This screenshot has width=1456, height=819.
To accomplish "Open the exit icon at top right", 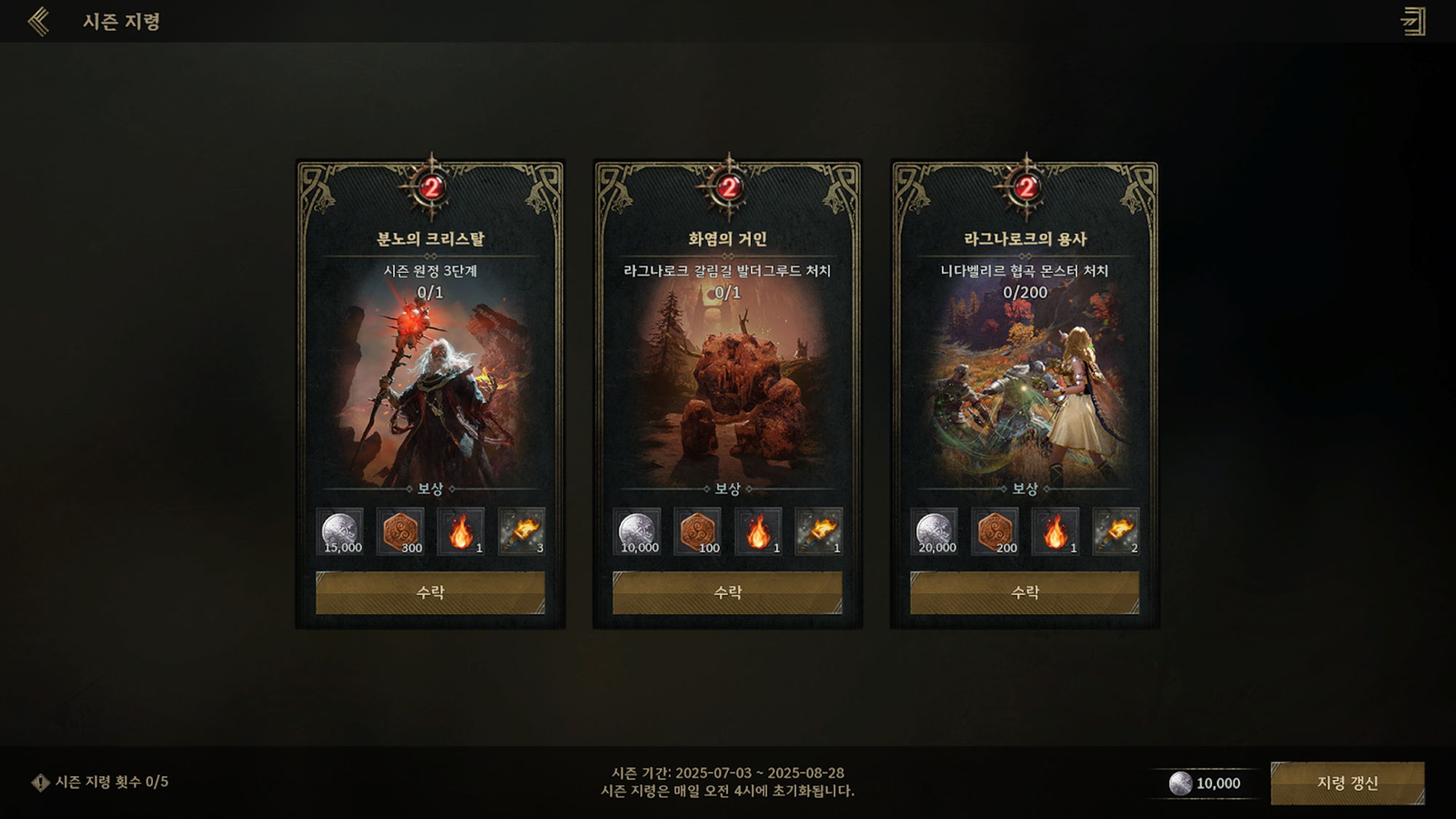I will pos(1413,21).
